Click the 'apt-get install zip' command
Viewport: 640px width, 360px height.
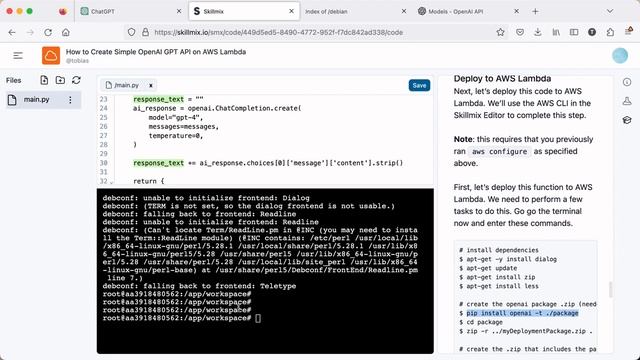point(501,277)
